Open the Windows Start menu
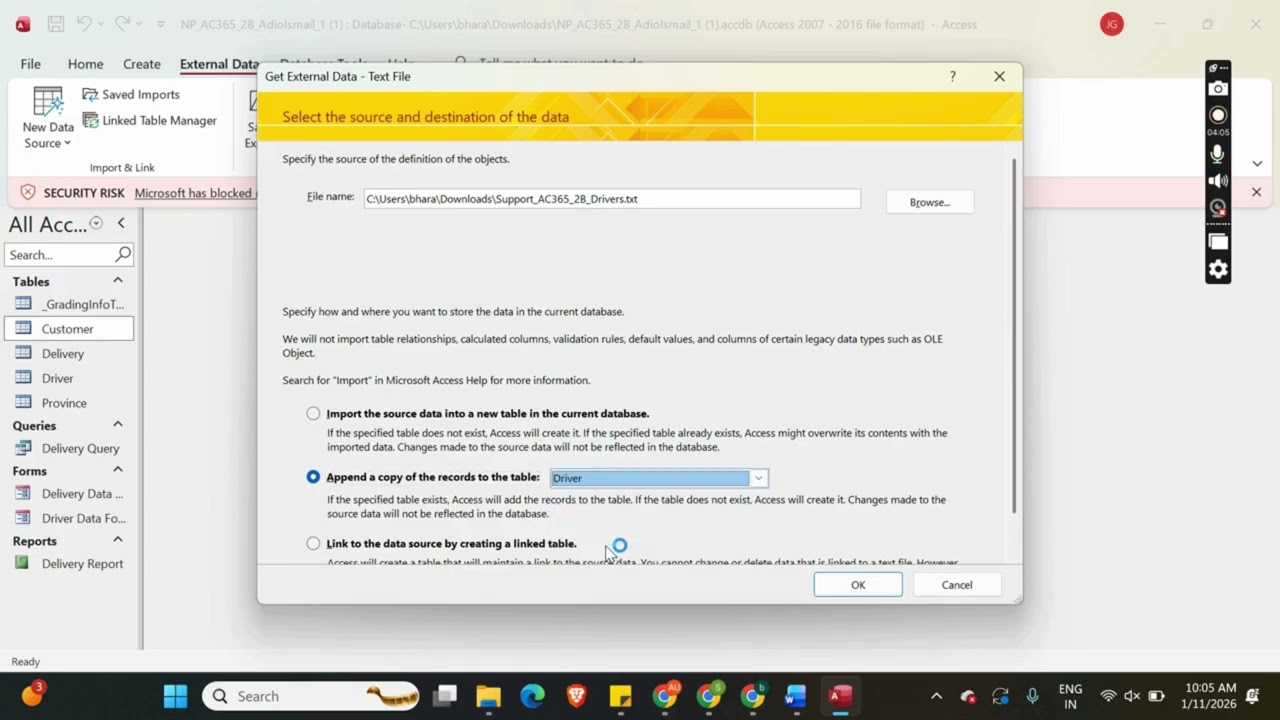This screenshot has height=720, width=1280. coord(175,696)
